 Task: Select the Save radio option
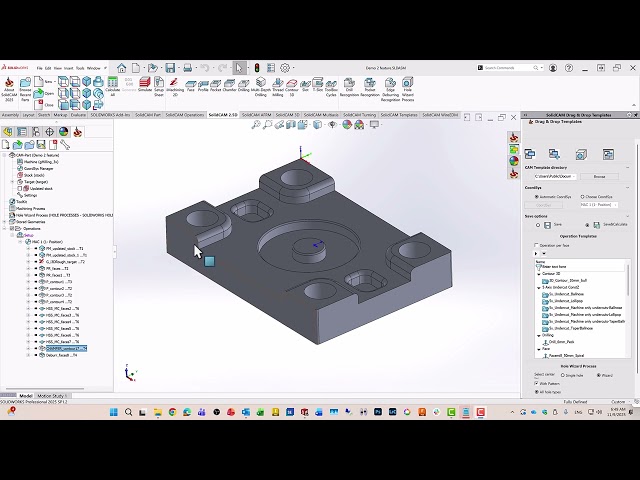pyautogui.click(x=538, y=225)
